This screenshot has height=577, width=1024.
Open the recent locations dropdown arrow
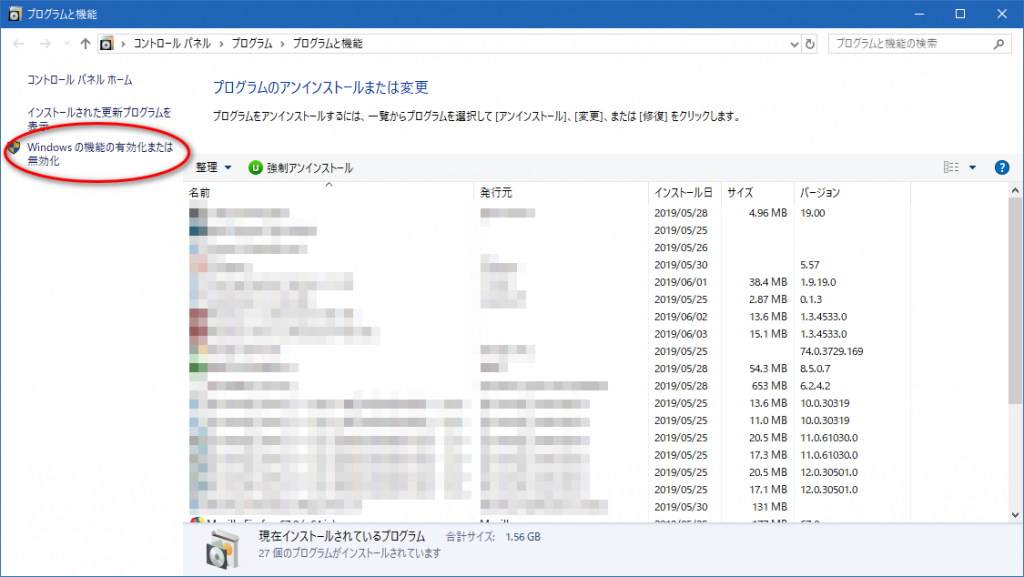[x=67, y=44]
